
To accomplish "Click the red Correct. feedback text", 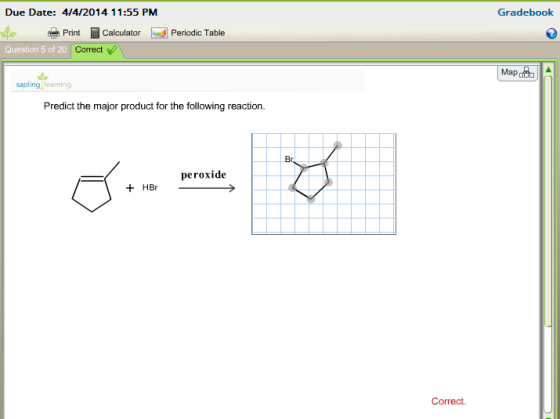I will pos(449,401).
